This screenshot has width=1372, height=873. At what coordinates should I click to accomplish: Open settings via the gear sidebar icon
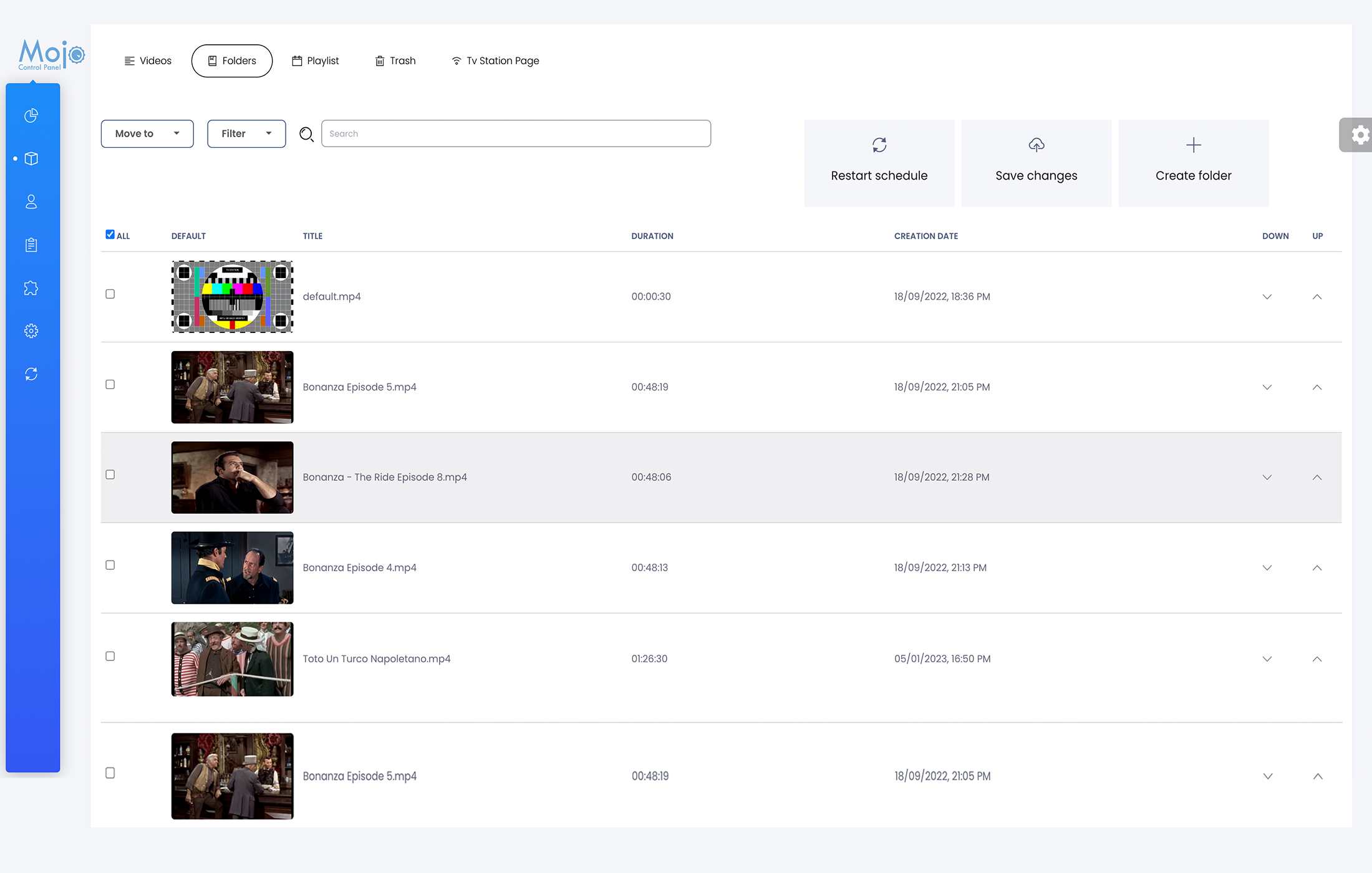click(x=31, y=330)
